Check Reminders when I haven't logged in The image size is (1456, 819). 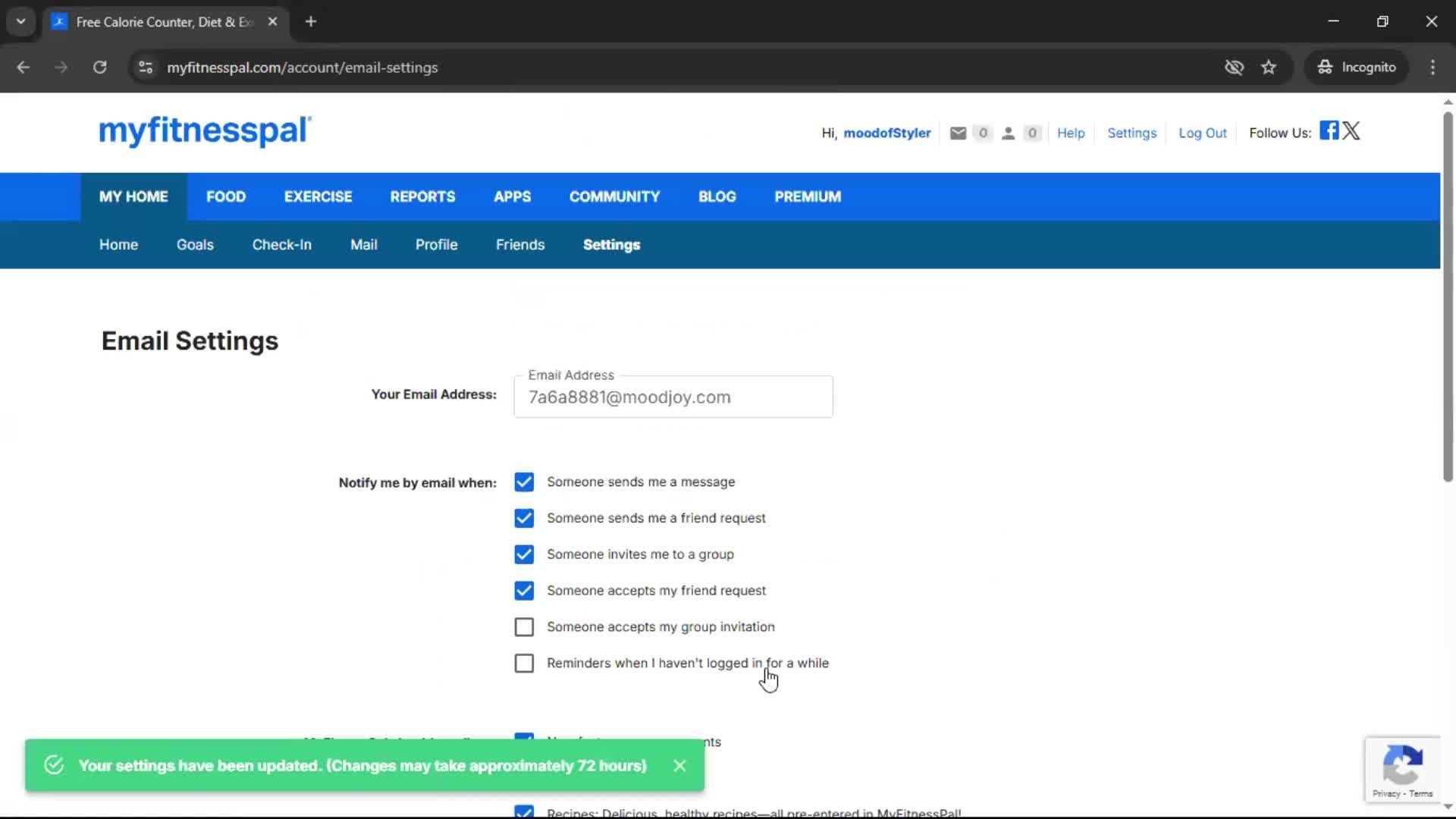[x=524, y=664]
